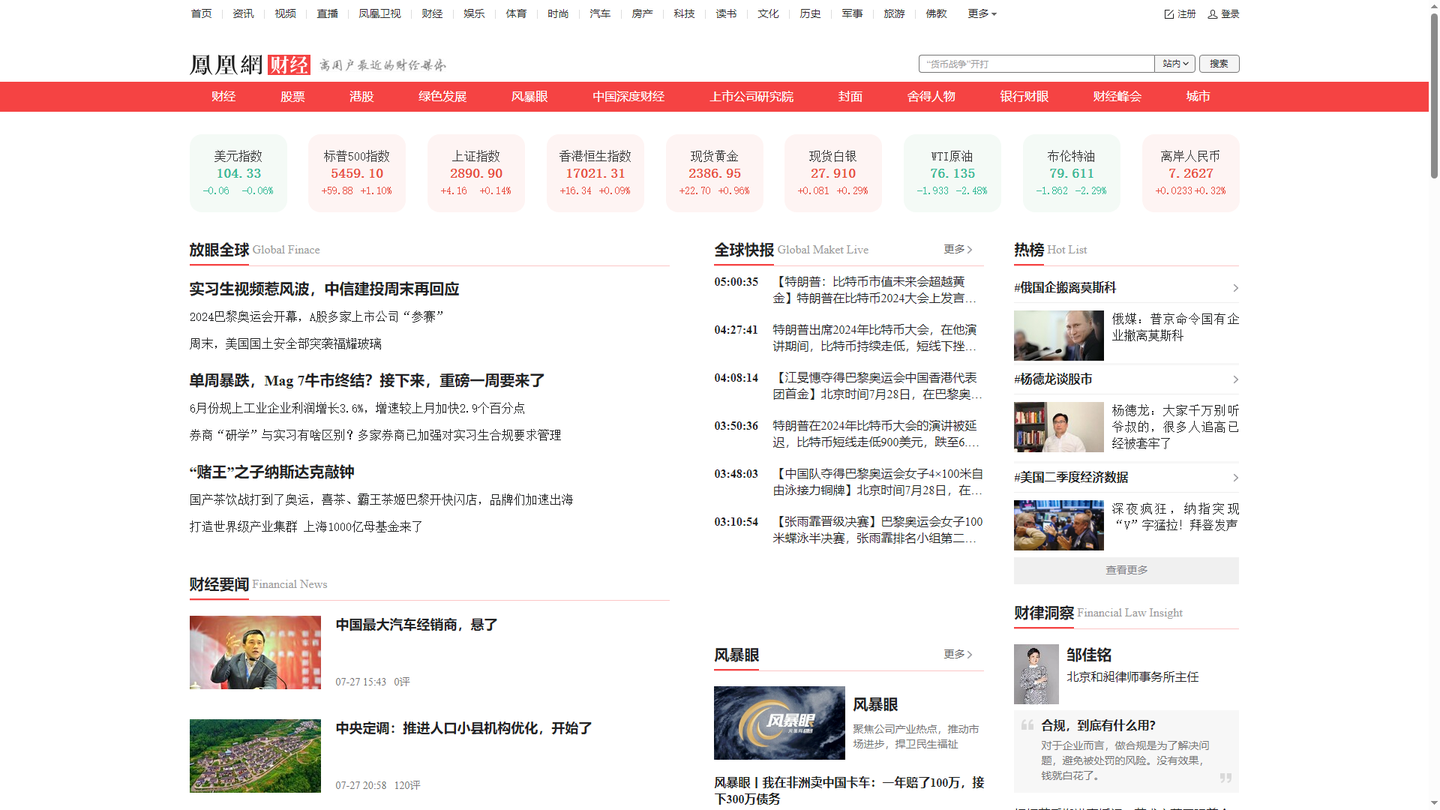Select the 美元指数 index card
Viewport: 1440px width, 810px height.
pyautogui.click(x=238, y=173)
